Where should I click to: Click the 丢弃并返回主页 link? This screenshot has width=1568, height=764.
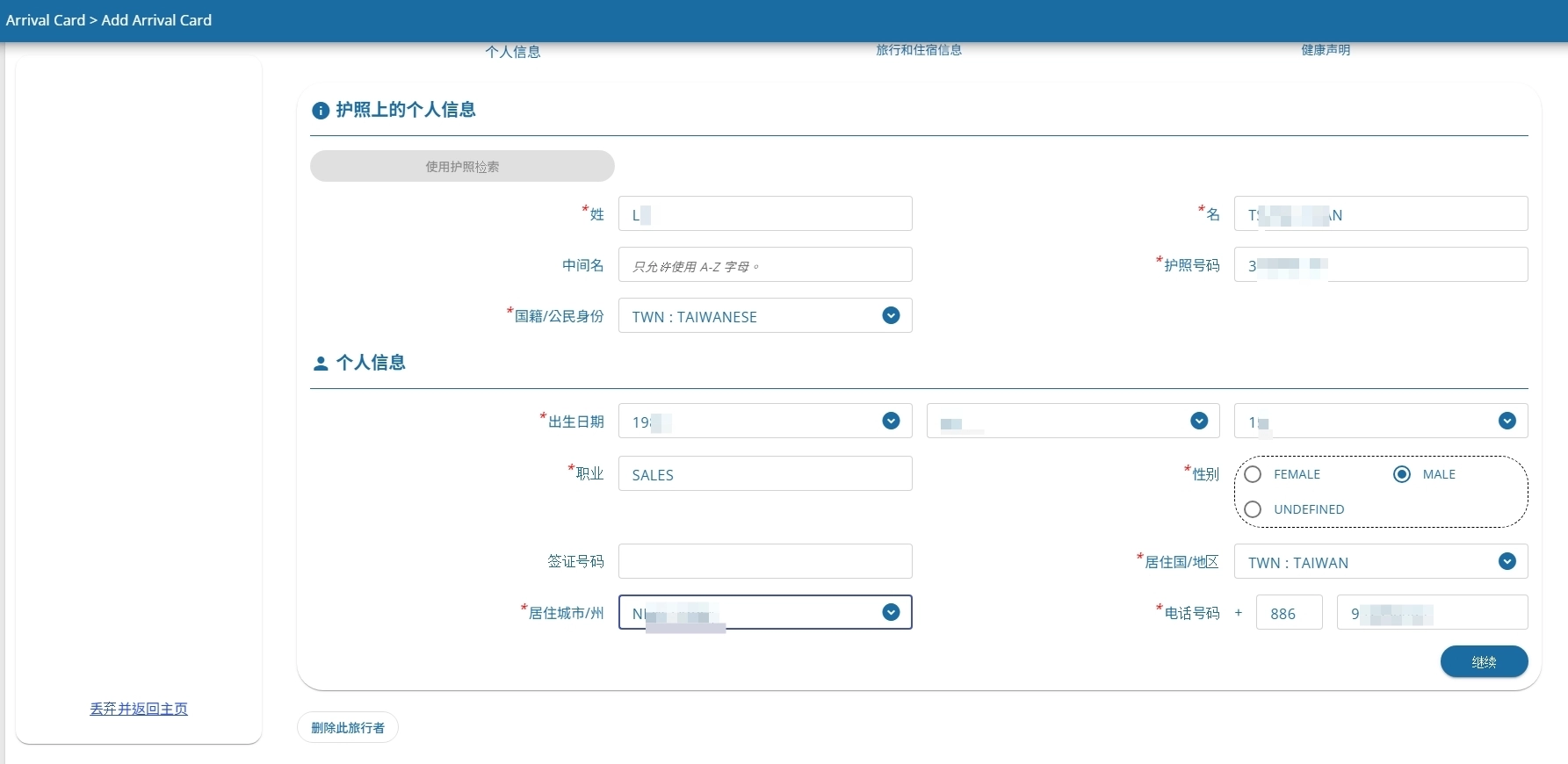tap(139, 709)
